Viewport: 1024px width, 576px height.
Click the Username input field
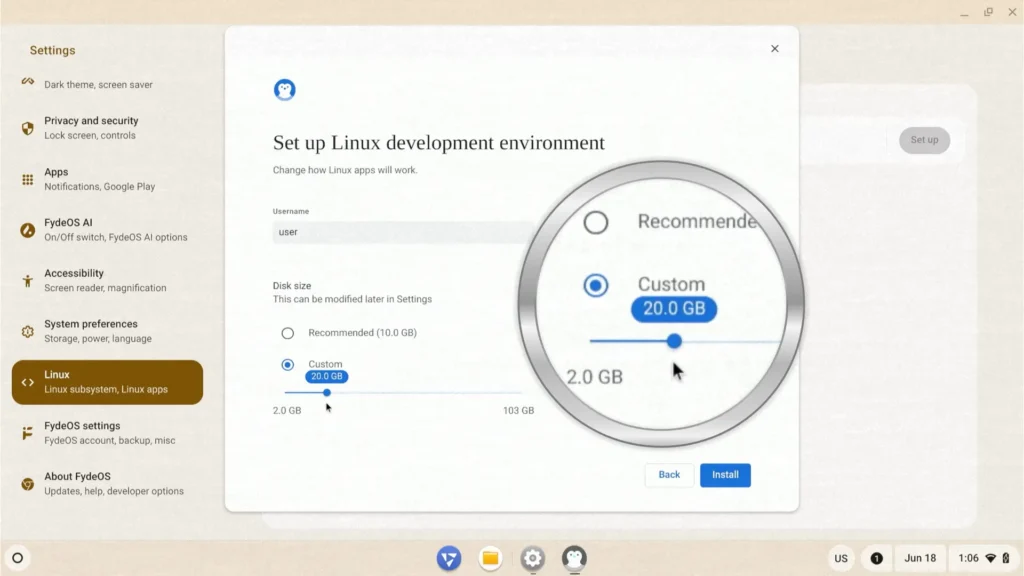pos(403,232)
